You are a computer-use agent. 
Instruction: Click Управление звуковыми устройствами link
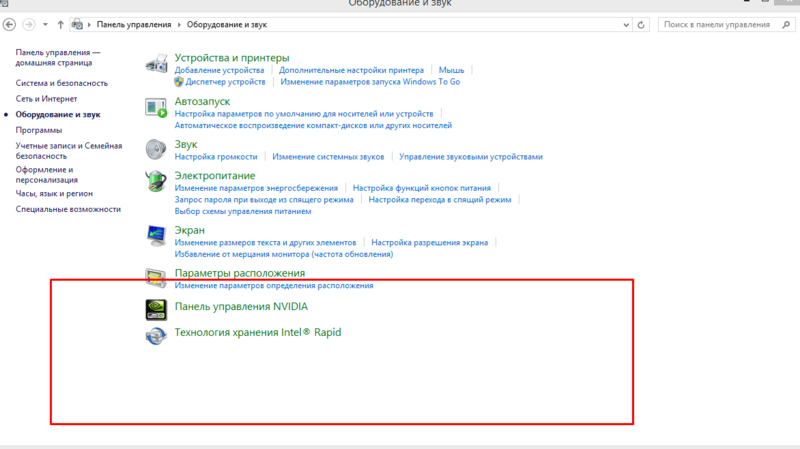pyautogui.click(x=470, y=157)
